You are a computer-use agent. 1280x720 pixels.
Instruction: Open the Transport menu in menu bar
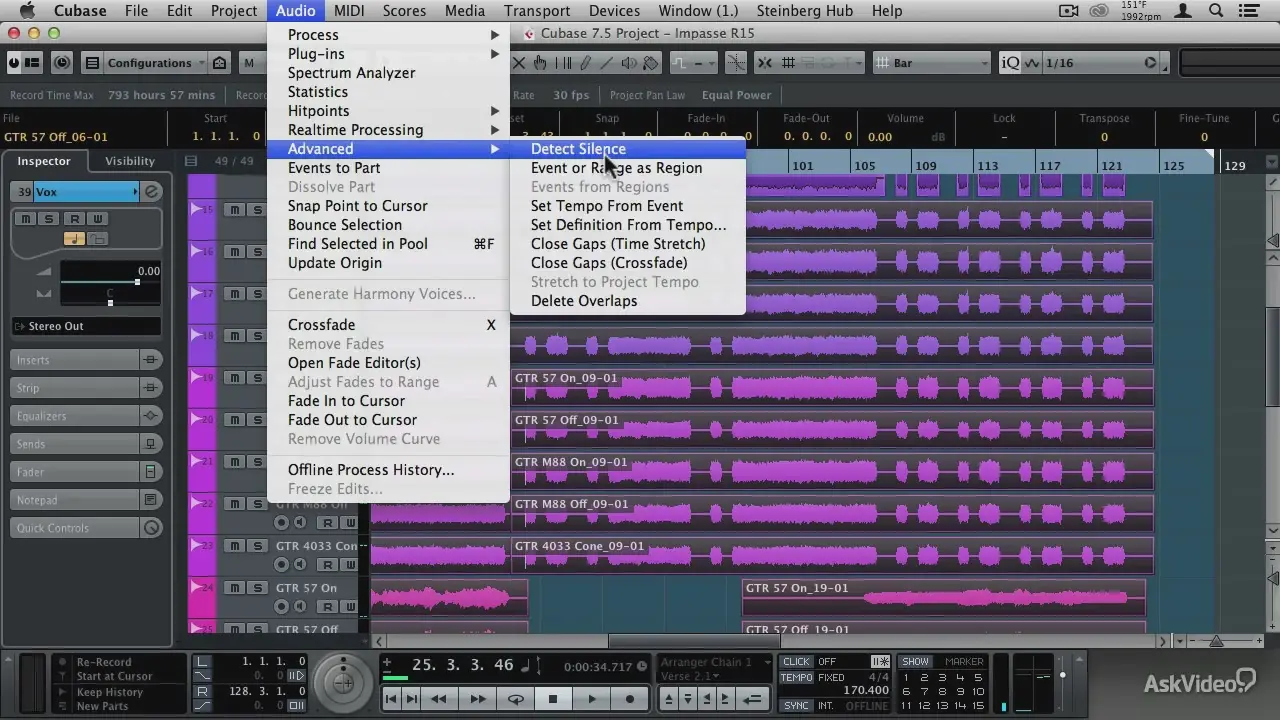[x=537, y=11]
